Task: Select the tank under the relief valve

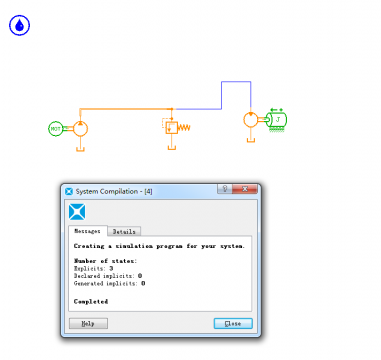Action: click(x=172, y=147)
